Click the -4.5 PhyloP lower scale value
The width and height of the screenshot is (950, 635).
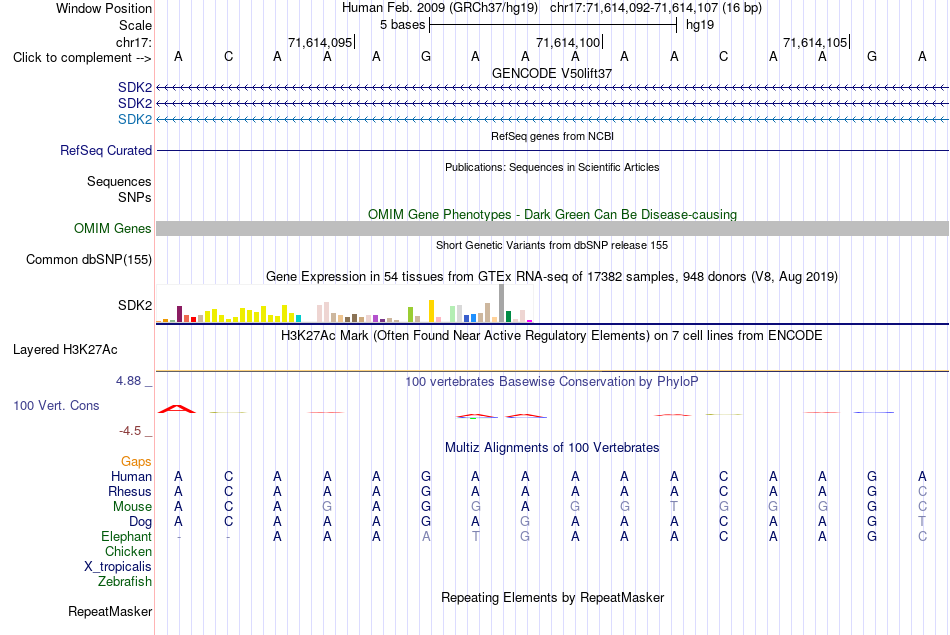pyautogui.click(x=130, y=431)
